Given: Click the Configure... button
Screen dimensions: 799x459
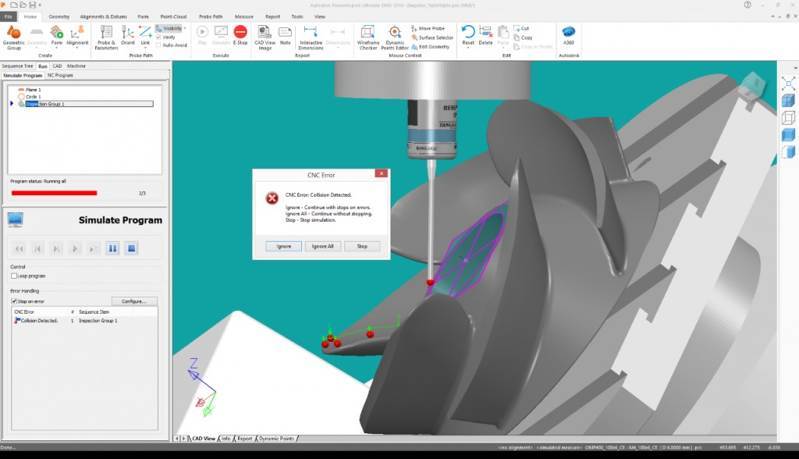Looking at the screenshot, I should (x=134, y=301).
